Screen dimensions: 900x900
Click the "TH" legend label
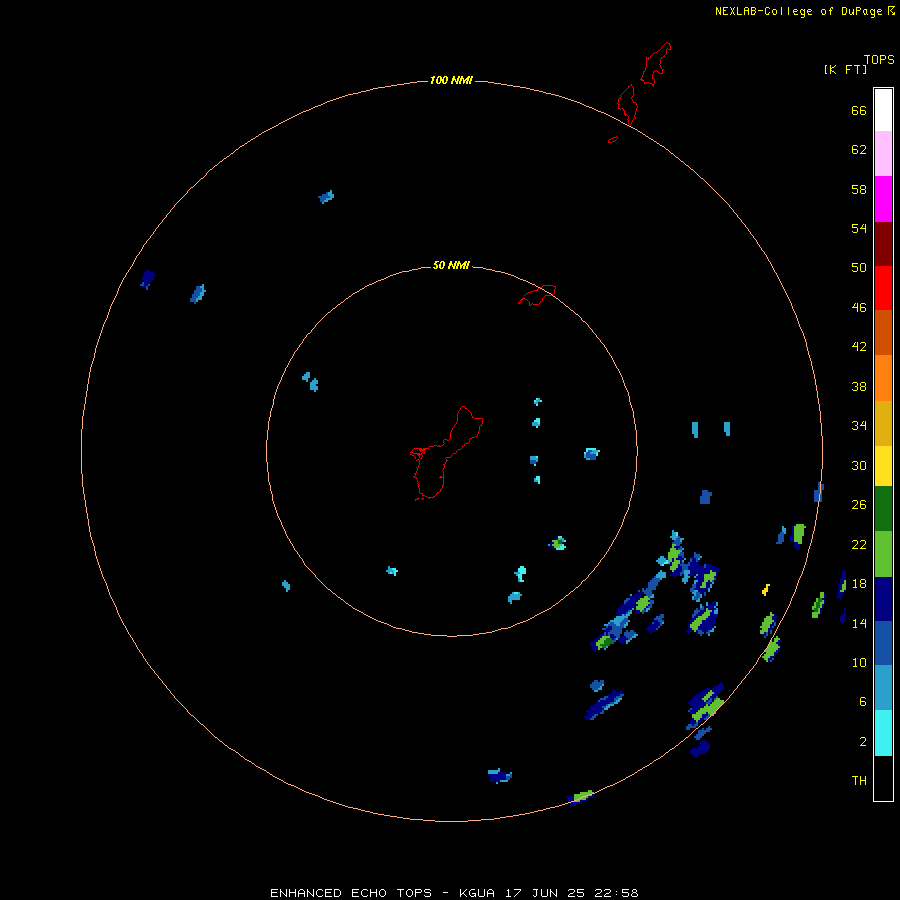[859, 781]
